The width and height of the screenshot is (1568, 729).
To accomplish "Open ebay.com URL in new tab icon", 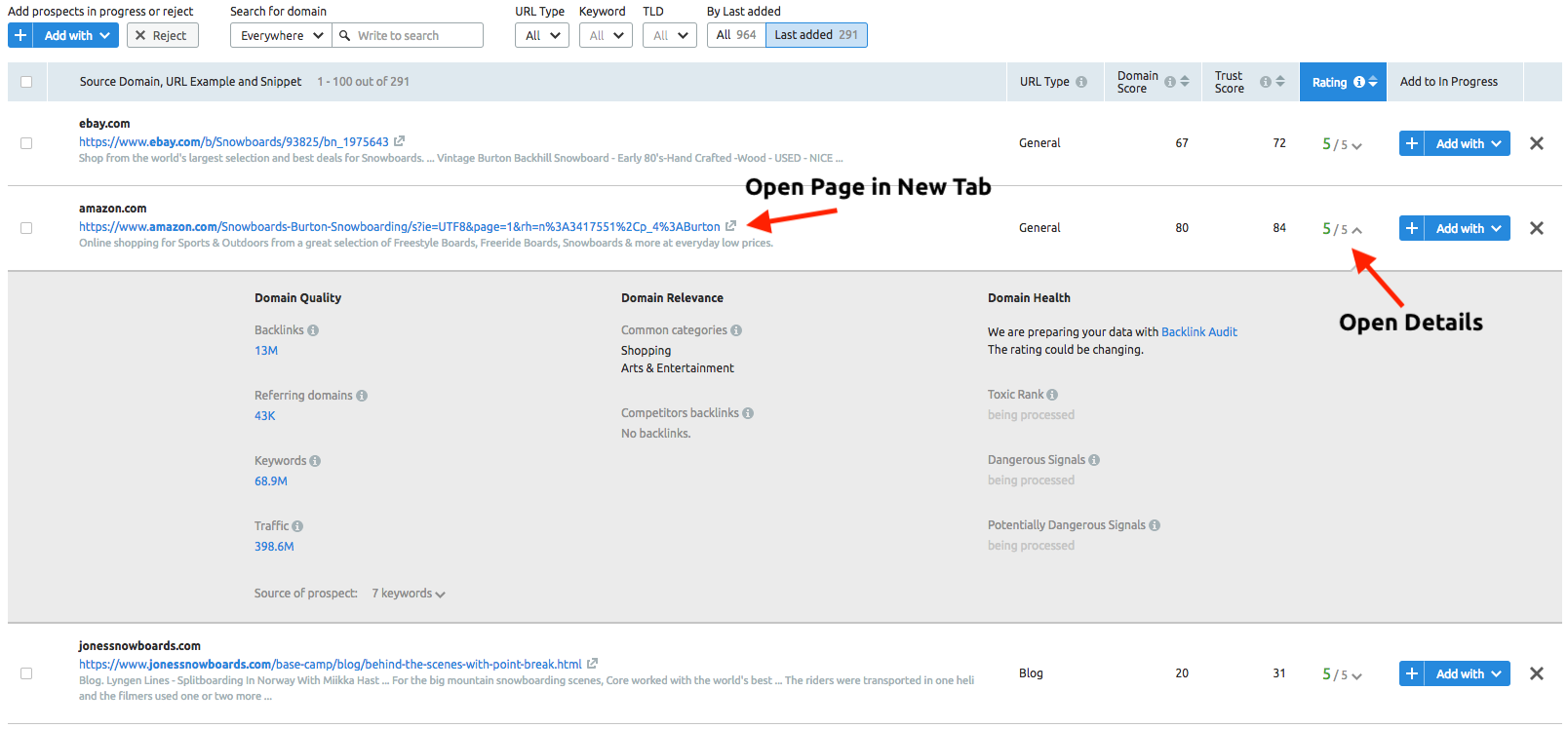I will 400,141.
